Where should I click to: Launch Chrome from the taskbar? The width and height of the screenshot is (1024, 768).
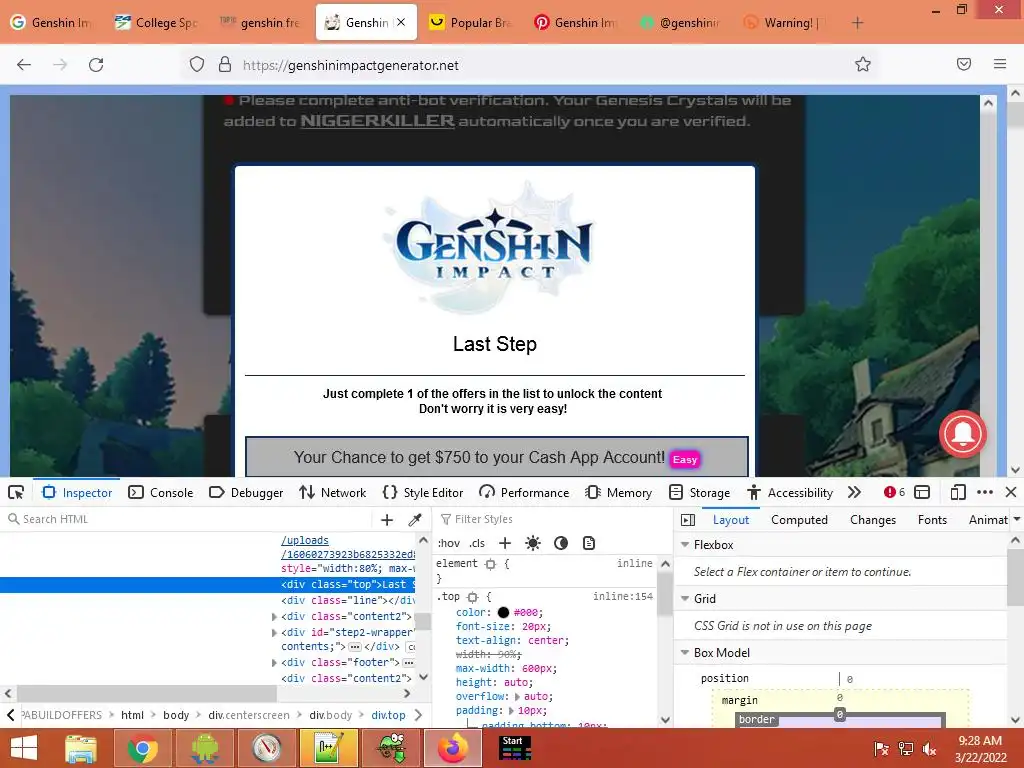(142, 748)
